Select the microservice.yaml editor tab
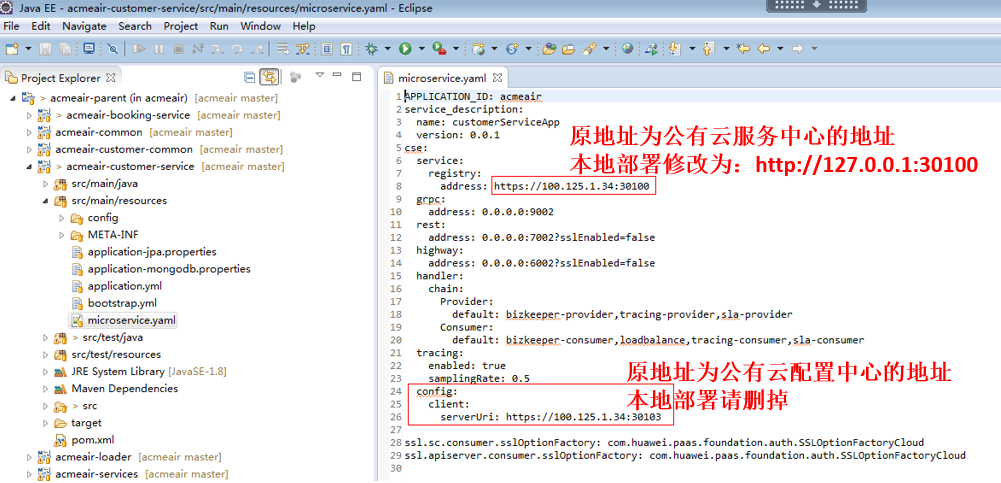Image resolution: width=1001 pixels, height=483 pixels. pyautogui.click(x=441, y=78)
